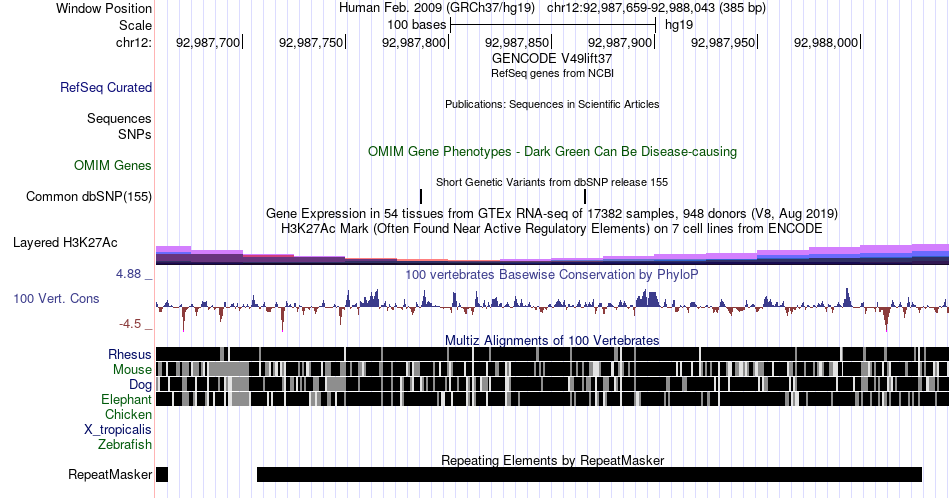Open the 100 Vert. Cons track label
The width and height of the screenshot is (950, 498).
pyautogui.click(x=56, y=298)
